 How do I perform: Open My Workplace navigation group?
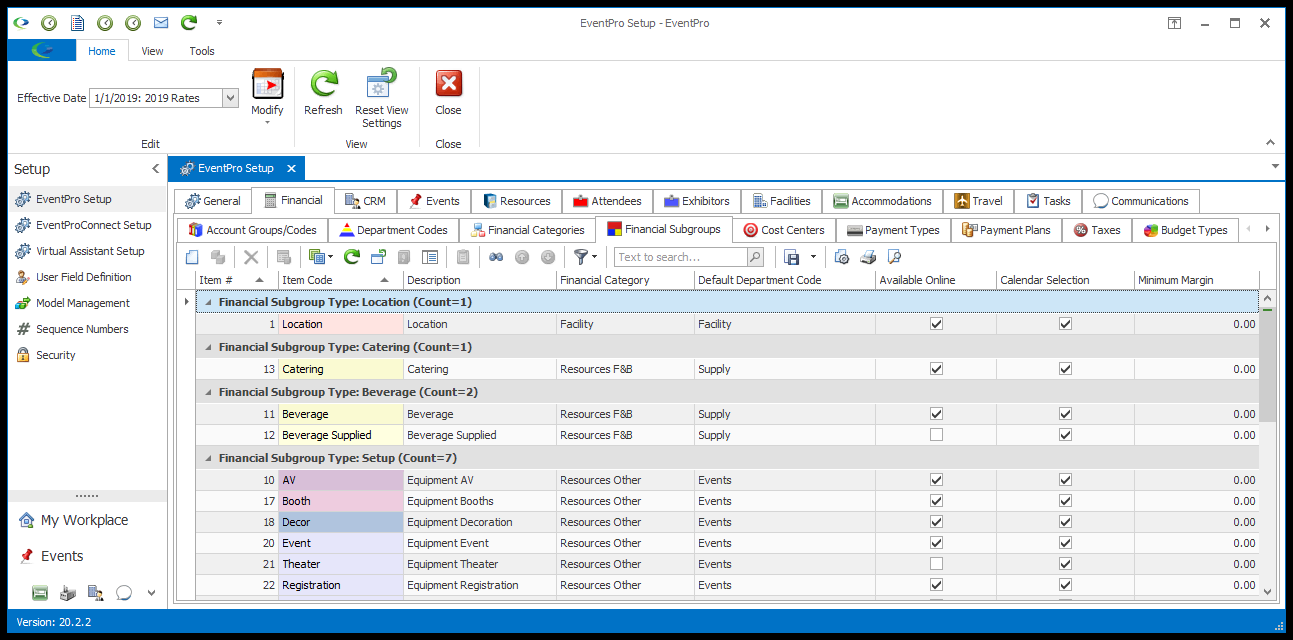(x=88, y=520)
